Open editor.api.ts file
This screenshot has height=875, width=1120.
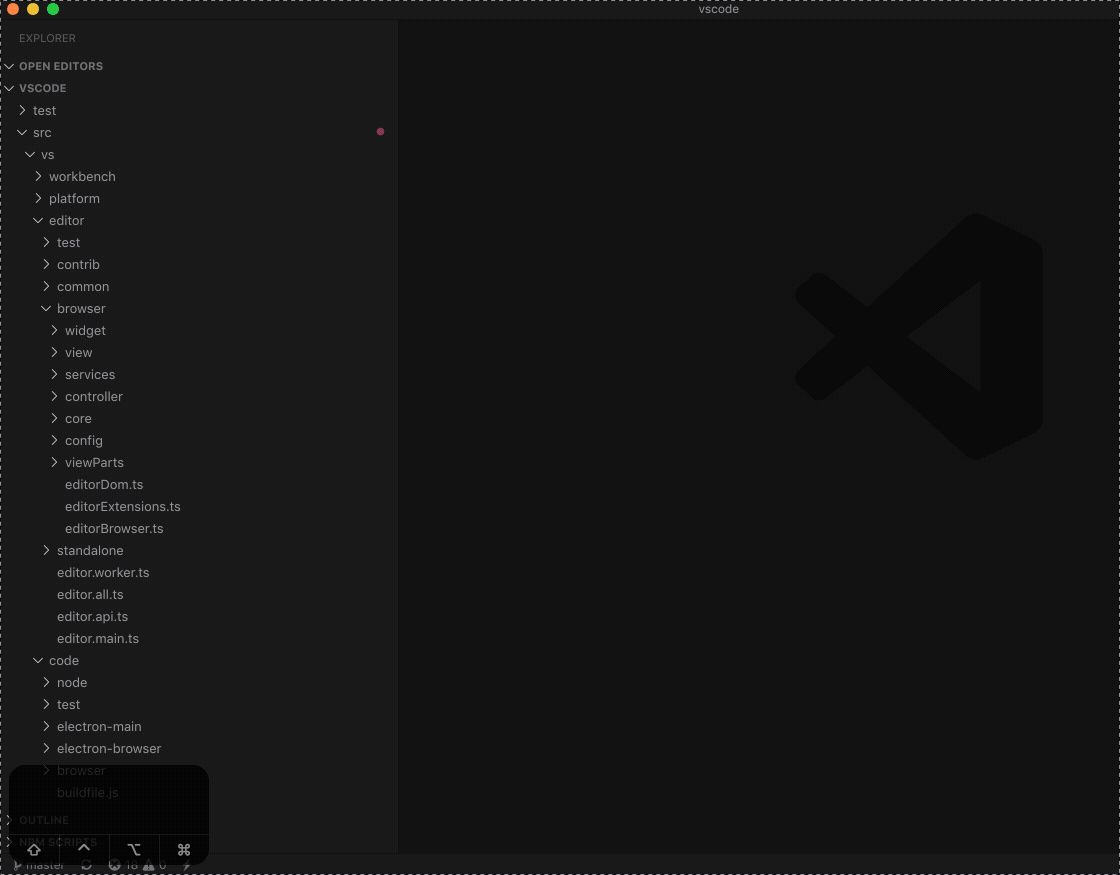point(92,616)
